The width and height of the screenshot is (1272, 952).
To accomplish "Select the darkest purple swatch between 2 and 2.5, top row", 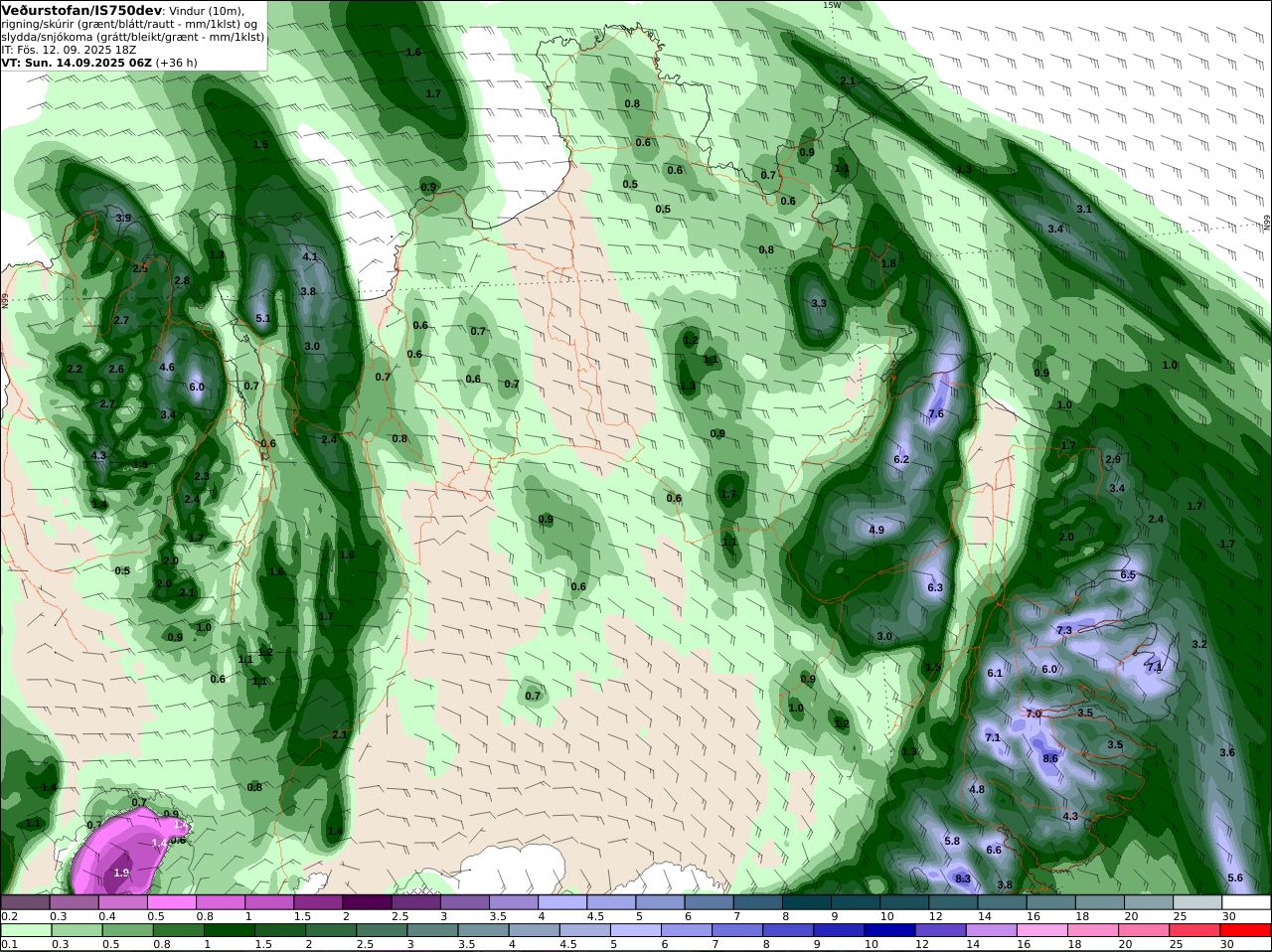I will (367, 901).
